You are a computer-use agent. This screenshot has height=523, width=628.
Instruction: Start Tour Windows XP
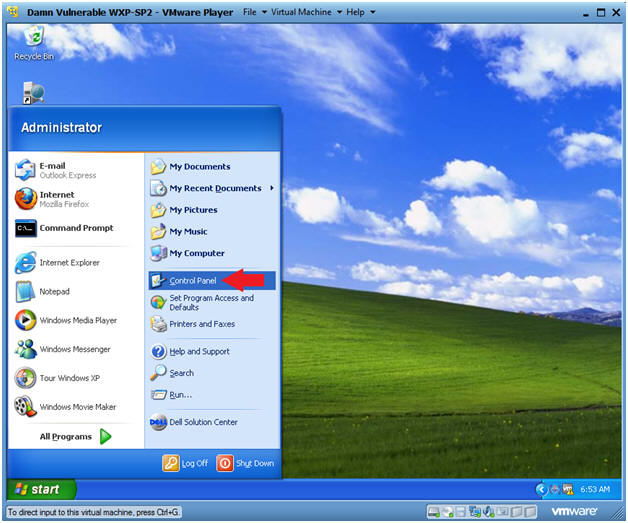click(x=74, y=378)
